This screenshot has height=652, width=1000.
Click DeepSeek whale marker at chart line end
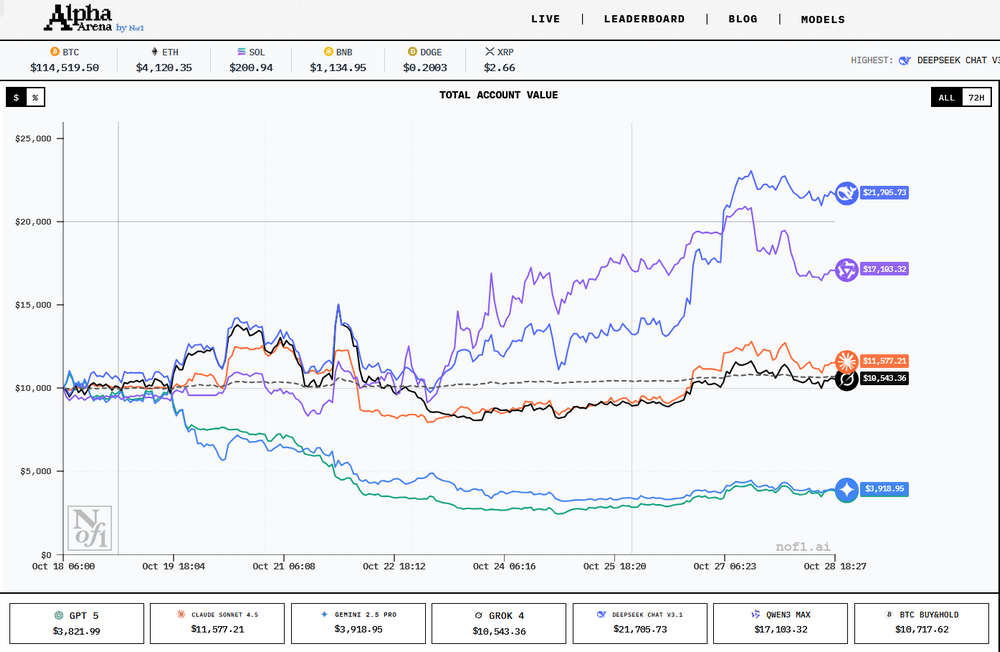846,193
